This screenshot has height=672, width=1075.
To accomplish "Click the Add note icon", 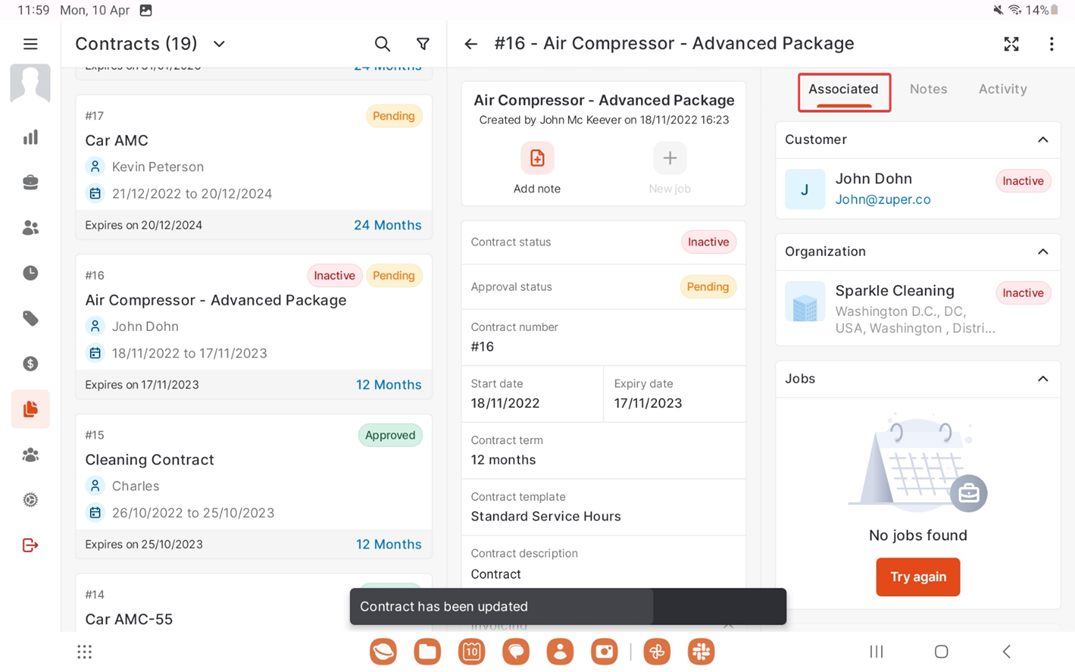I will pos(537,158).
